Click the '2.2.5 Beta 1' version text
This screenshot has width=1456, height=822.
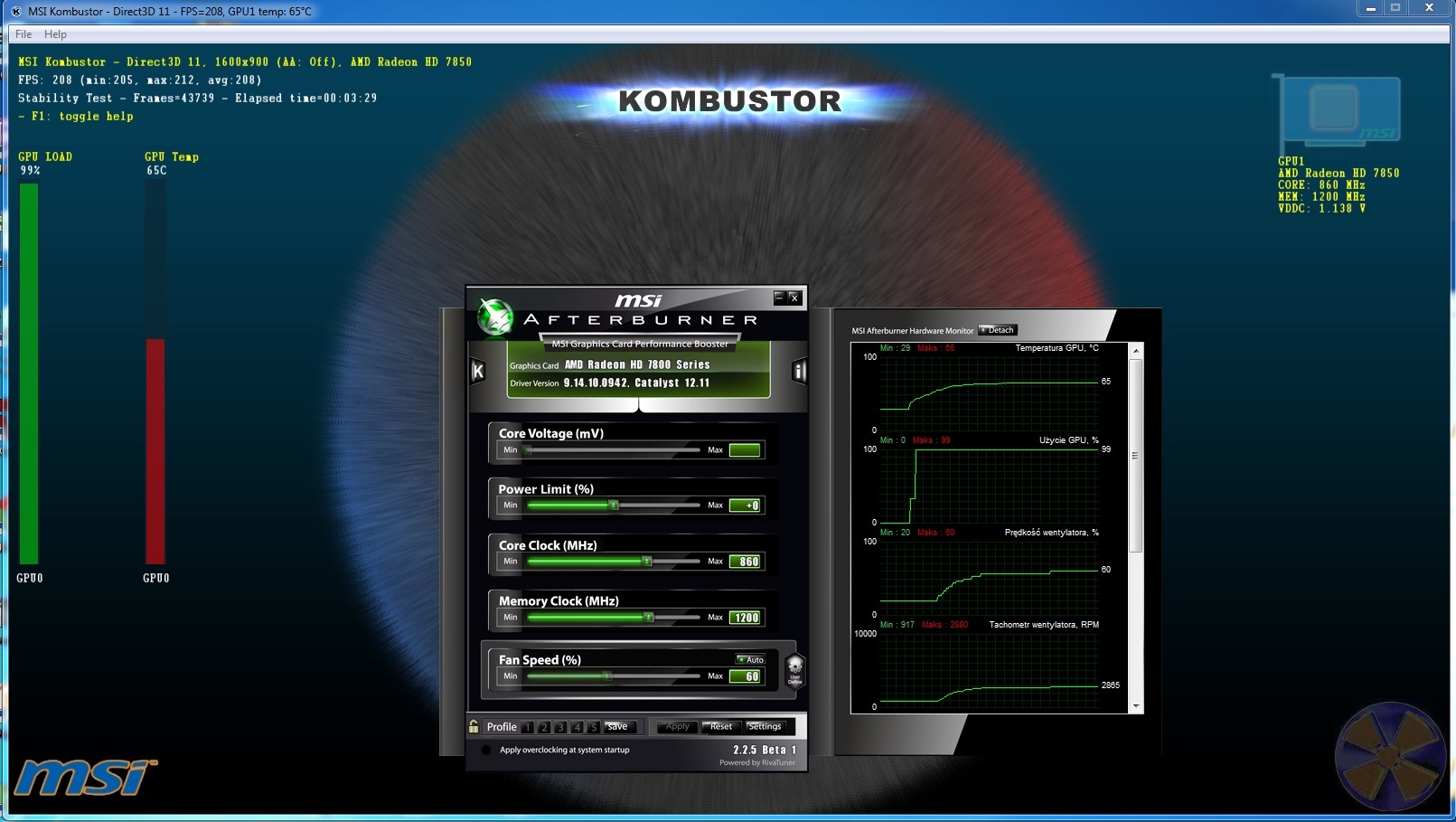click(x=765, y=750)
